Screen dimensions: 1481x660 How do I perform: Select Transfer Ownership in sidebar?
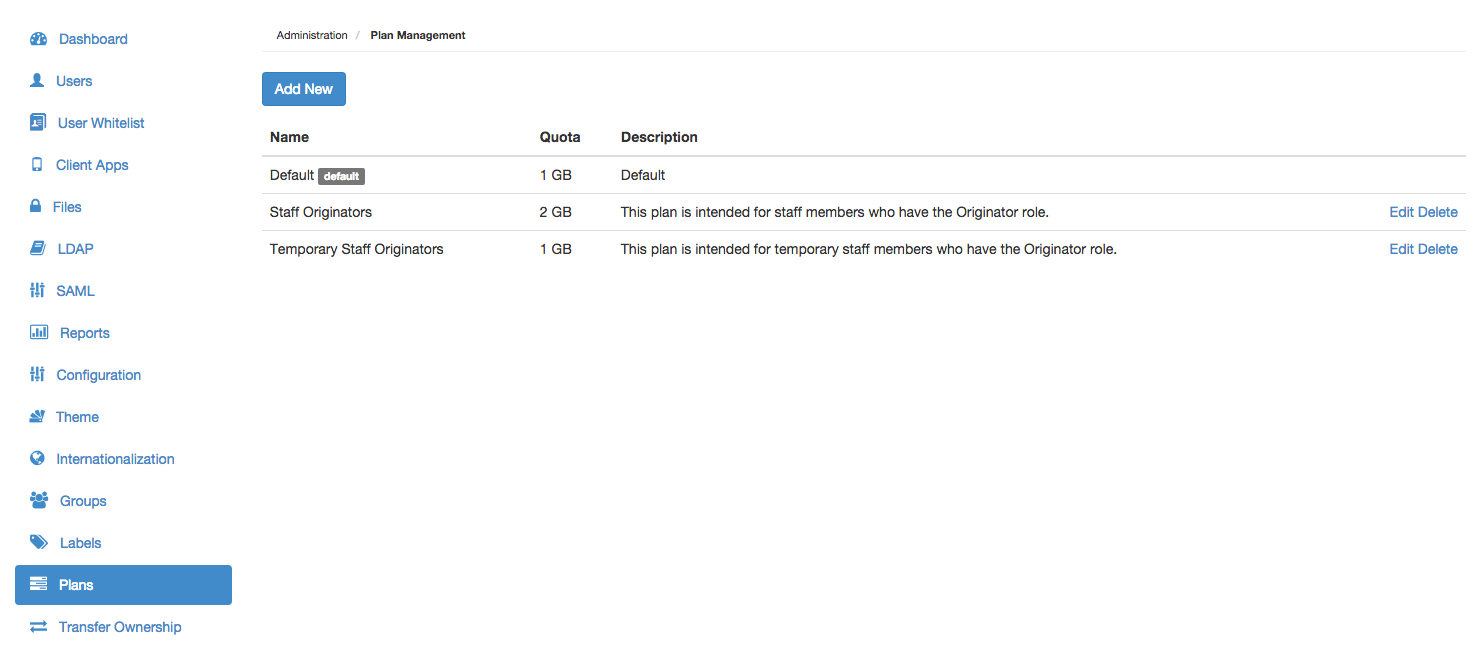coord(120,627)
